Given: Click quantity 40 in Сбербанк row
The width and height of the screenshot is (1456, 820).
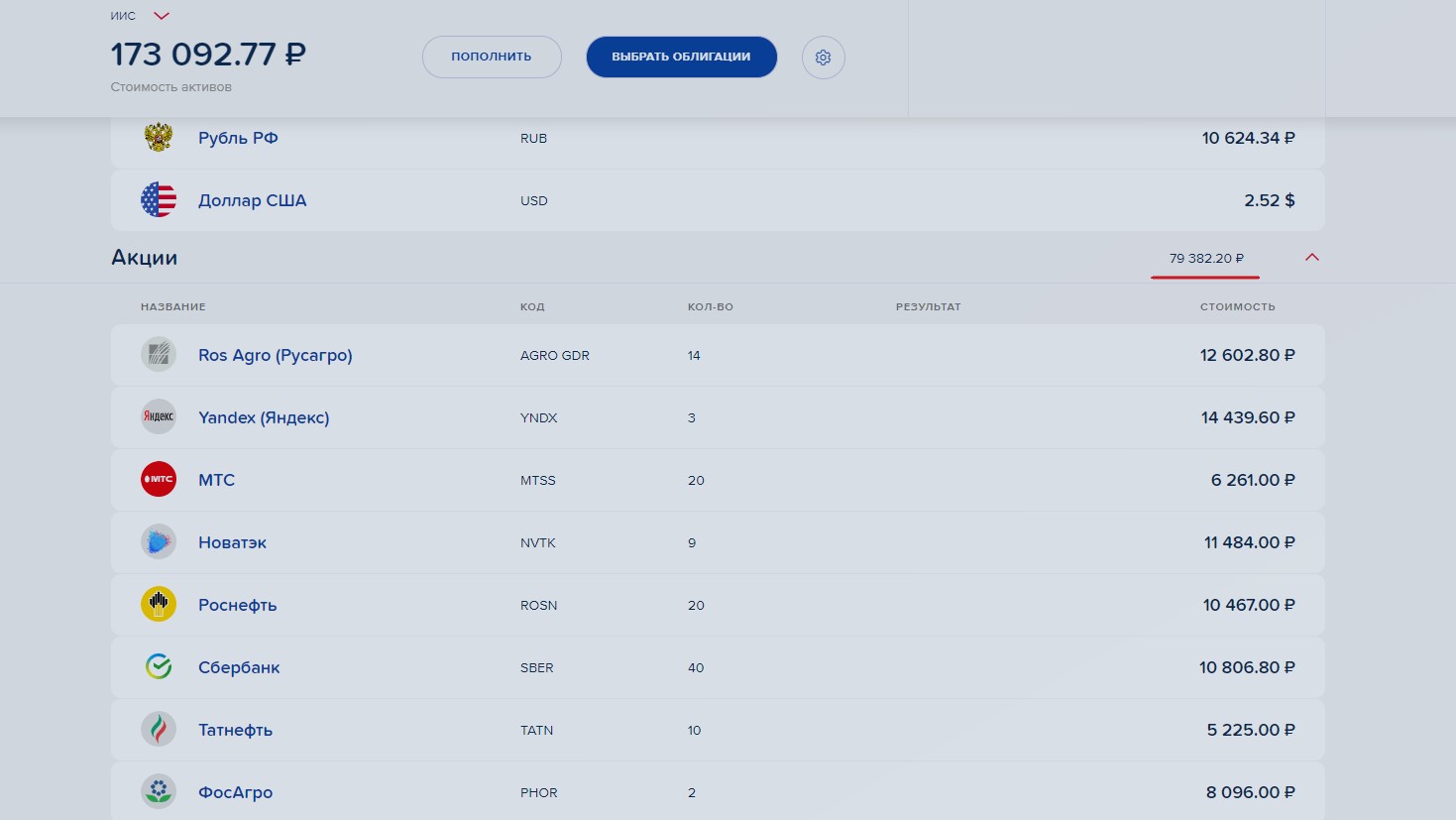Looking at the screenshot, I should pos(696,667).
